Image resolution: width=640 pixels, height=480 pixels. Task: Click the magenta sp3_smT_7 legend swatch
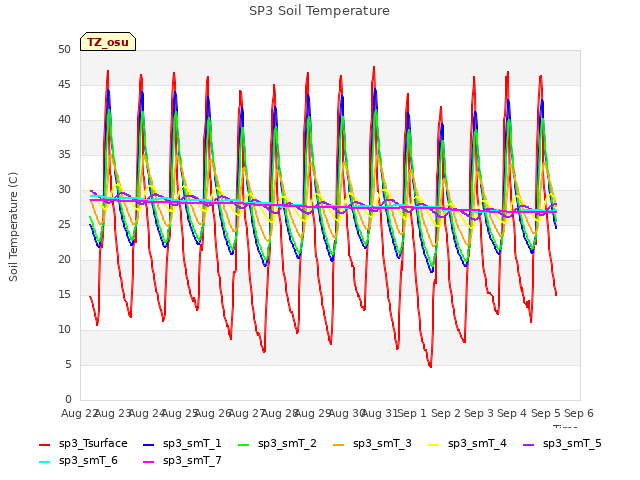(149, 462)
